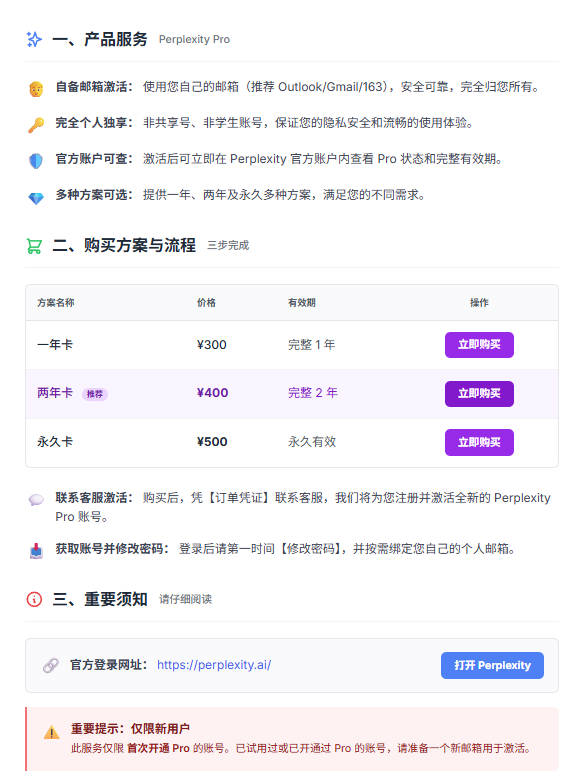Viewport: 587px width, 780px height.
Task: Click the inbox icon beside 获取账号并修改密码
Action: click(x=36, y=551)
